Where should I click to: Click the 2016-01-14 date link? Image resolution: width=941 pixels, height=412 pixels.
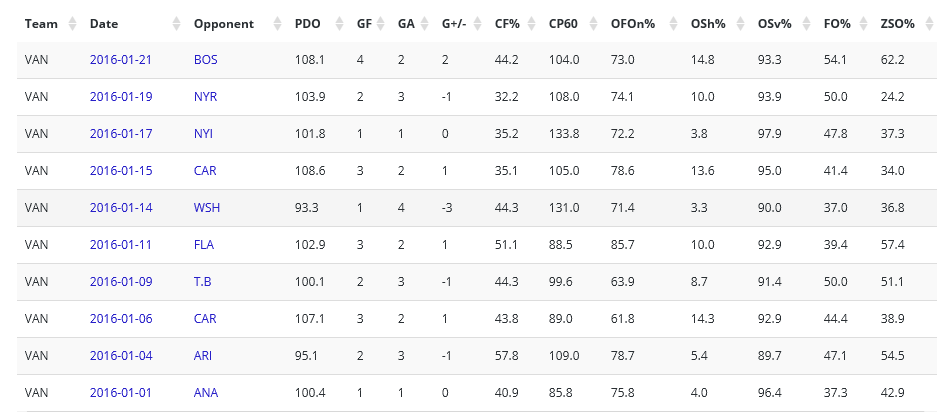click(120, 208)
